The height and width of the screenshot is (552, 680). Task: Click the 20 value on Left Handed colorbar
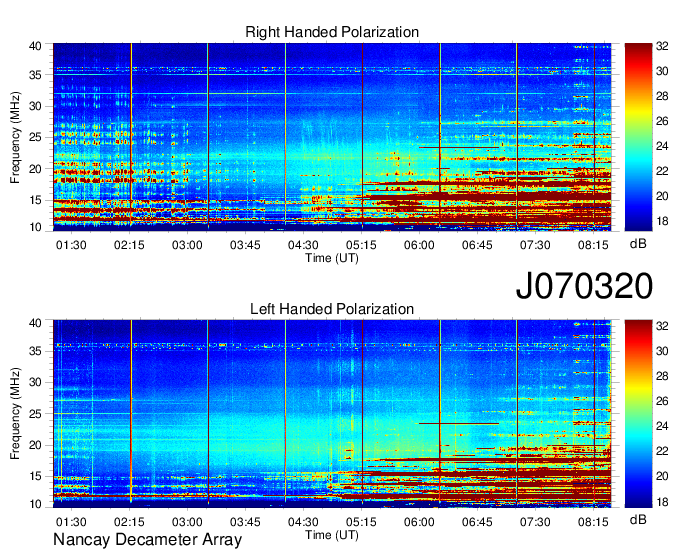click(x=662, y=476)
